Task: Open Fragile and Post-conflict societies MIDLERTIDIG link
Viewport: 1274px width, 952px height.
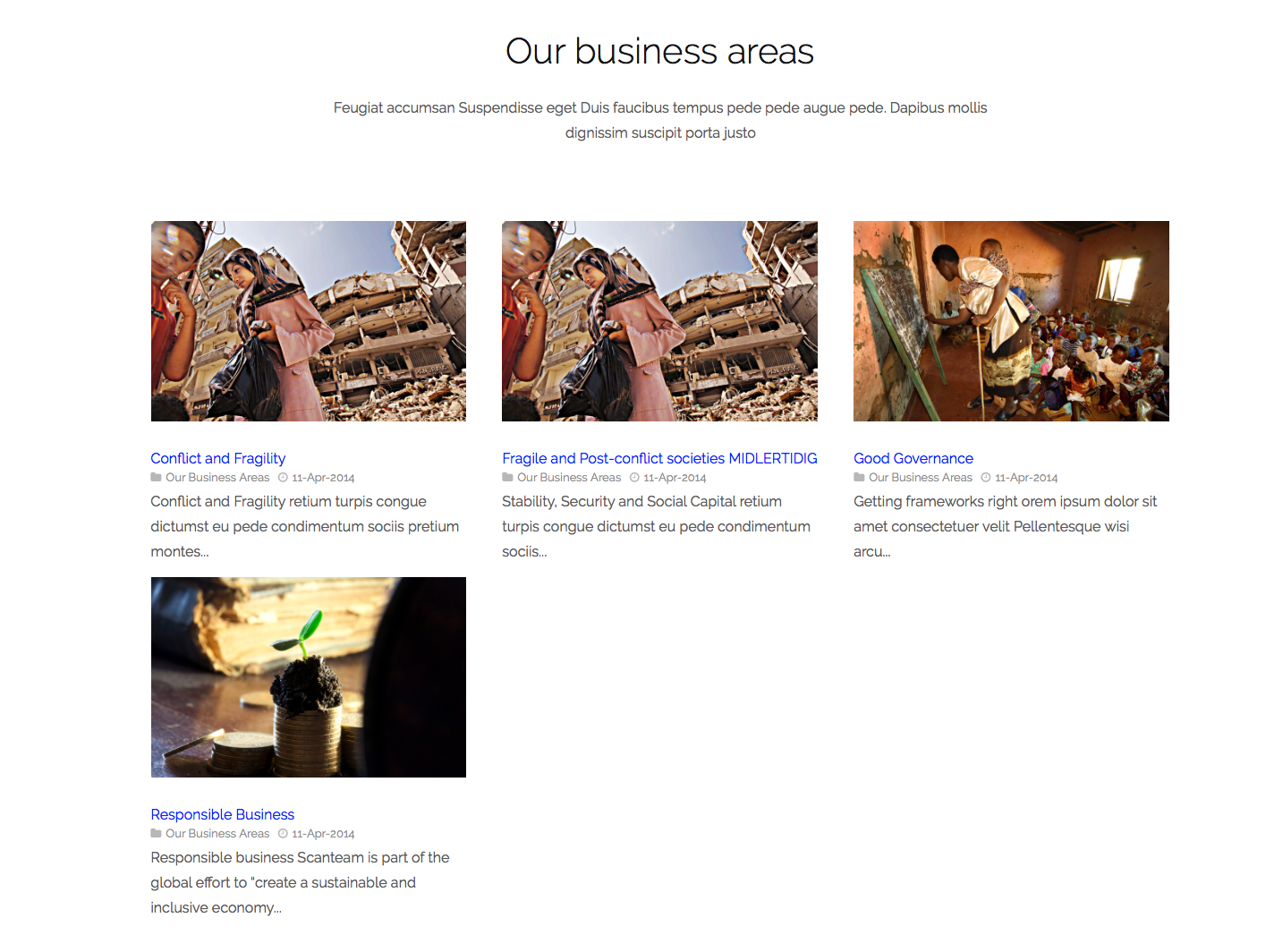Action: (x=659, y=458)
